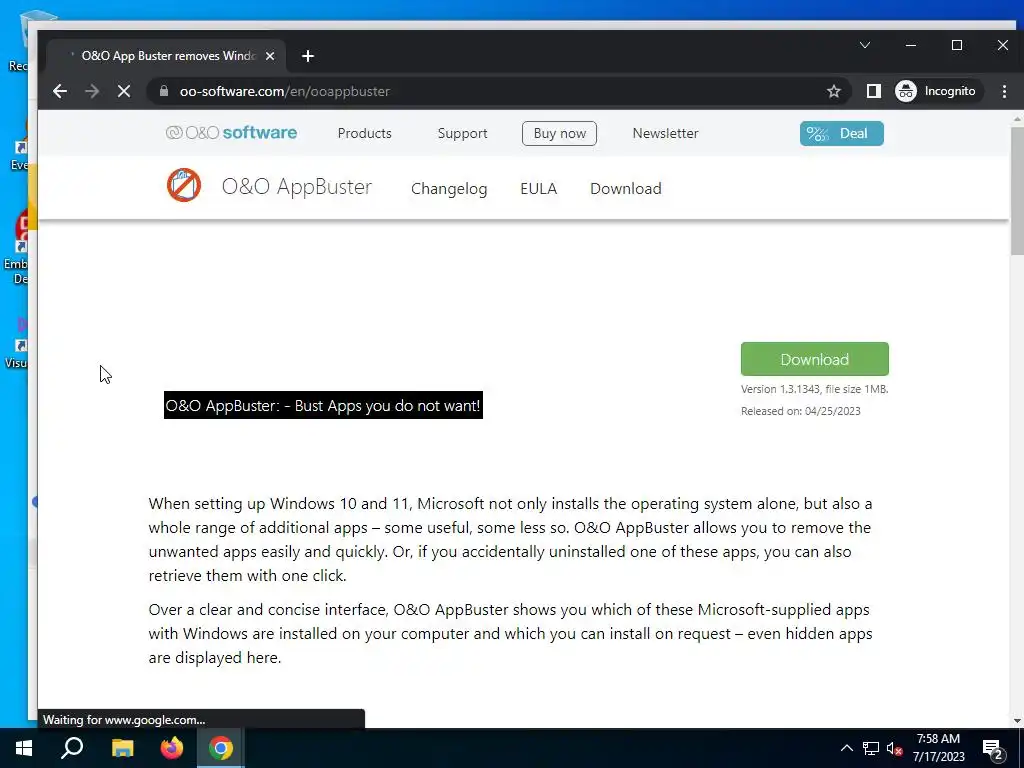
Task: Click the blue Deal button
Action: pos(841,133)
